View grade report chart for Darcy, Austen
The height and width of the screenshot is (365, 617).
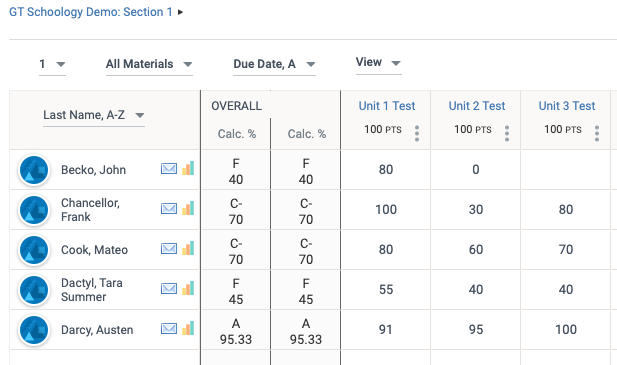[188, 328]
